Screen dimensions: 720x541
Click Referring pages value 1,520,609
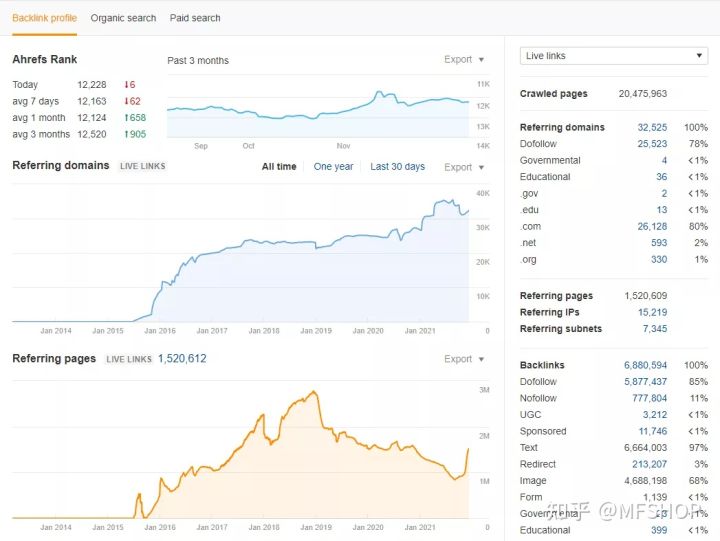(646, 296)
